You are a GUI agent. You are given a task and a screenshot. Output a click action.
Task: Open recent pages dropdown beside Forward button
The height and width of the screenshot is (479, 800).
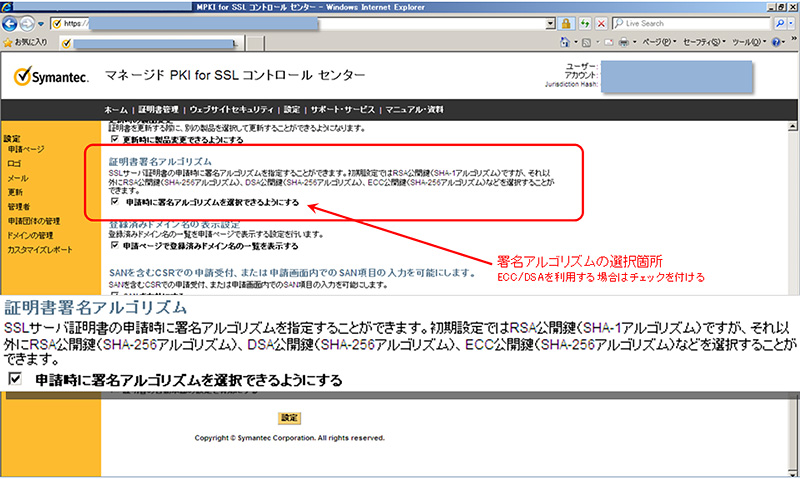coord(41,24)
